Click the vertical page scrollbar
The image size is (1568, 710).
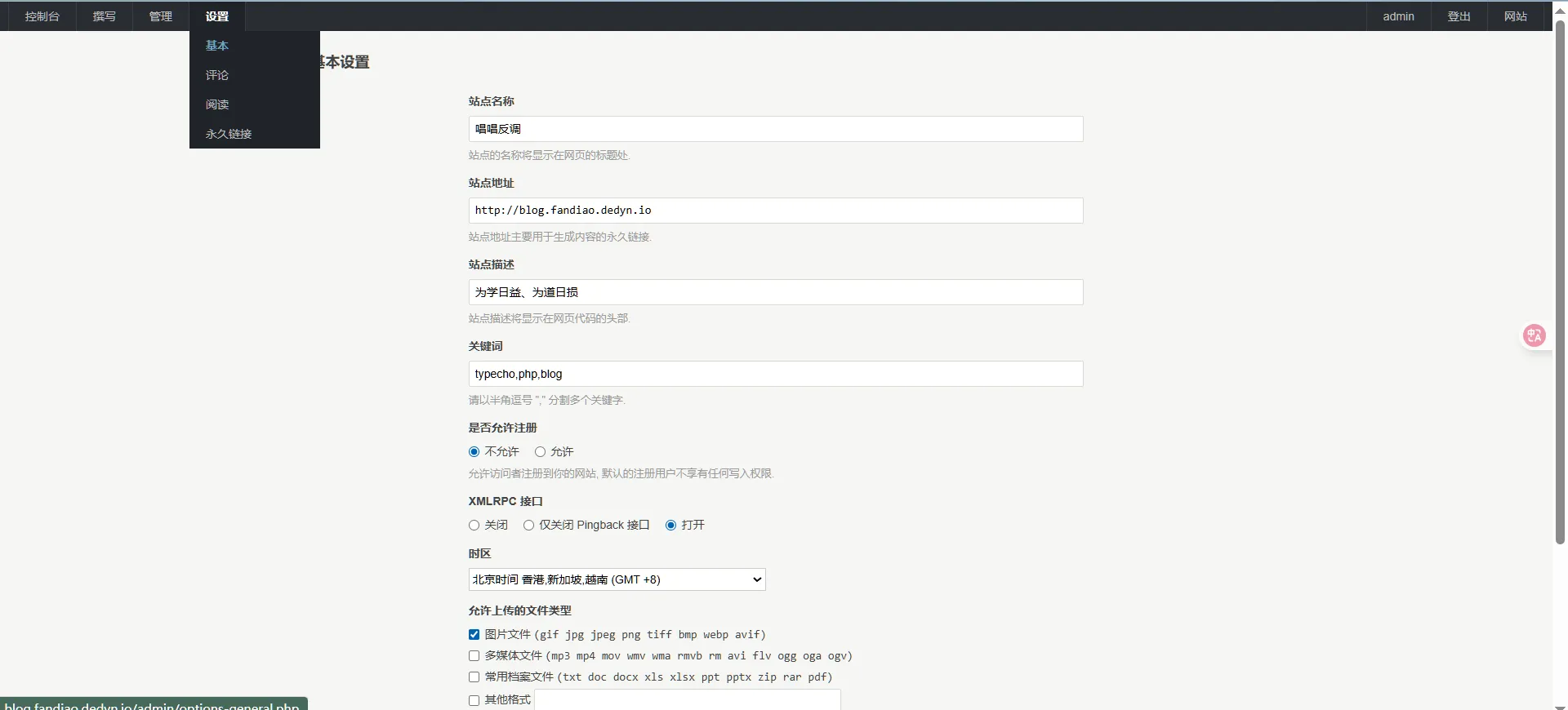click(x=1560, y=282)
